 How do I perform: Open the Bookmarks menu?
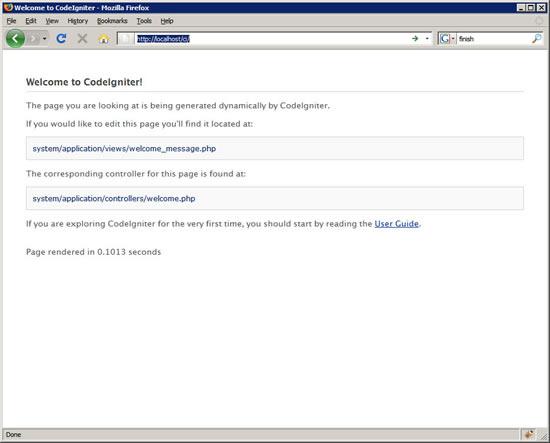(112, 21)
